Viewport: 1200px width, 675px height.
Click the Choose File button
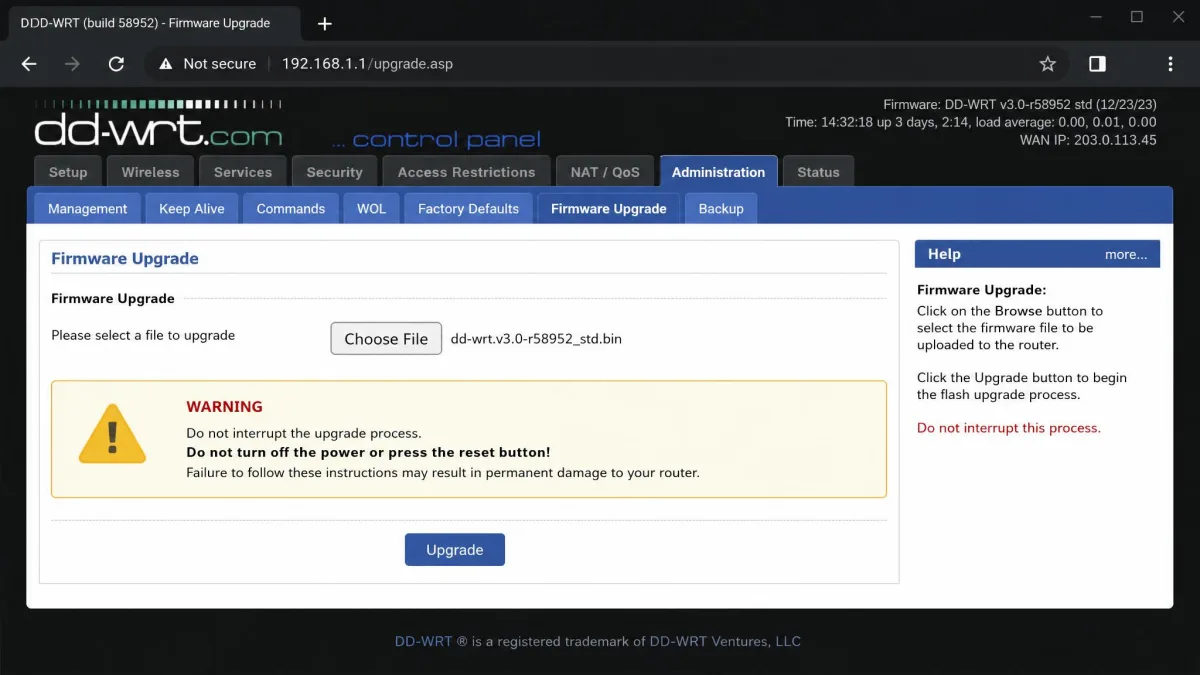coord(386,339)
